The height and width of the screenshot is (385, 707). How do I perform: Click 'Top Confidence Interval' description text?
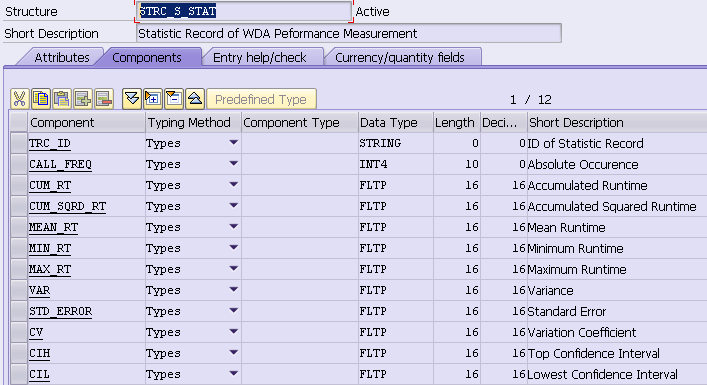[593, 353]
